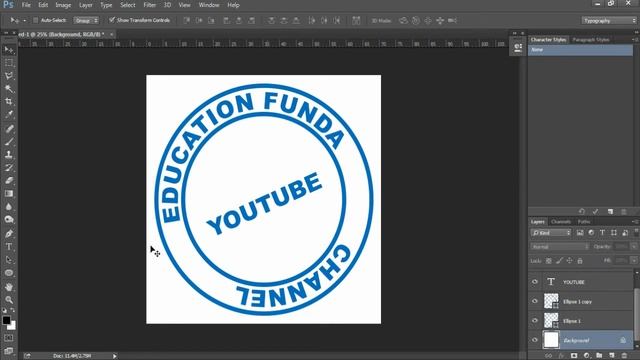The height and width of the screenshot is (360, 640).
Task: Add layer mask icon
Action: pos(574,356)
